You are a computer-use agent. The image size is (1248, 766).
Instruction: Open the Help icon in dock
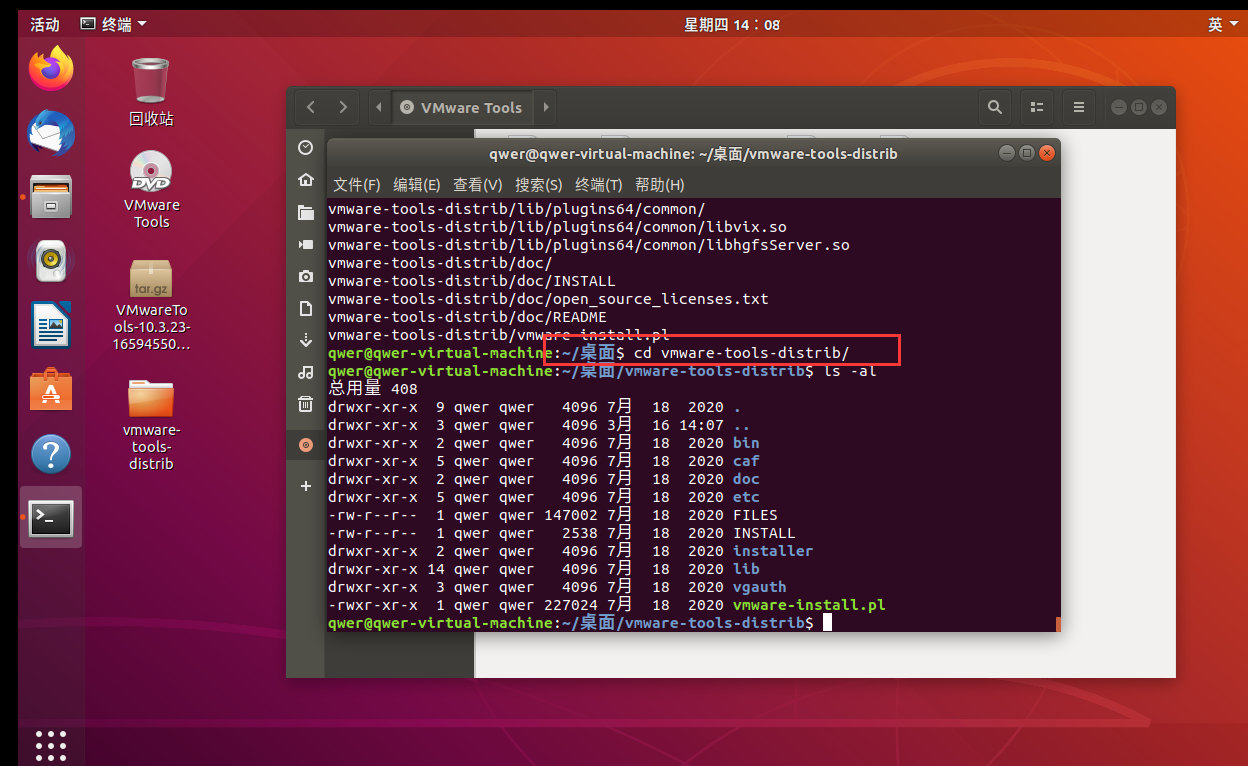50,454
